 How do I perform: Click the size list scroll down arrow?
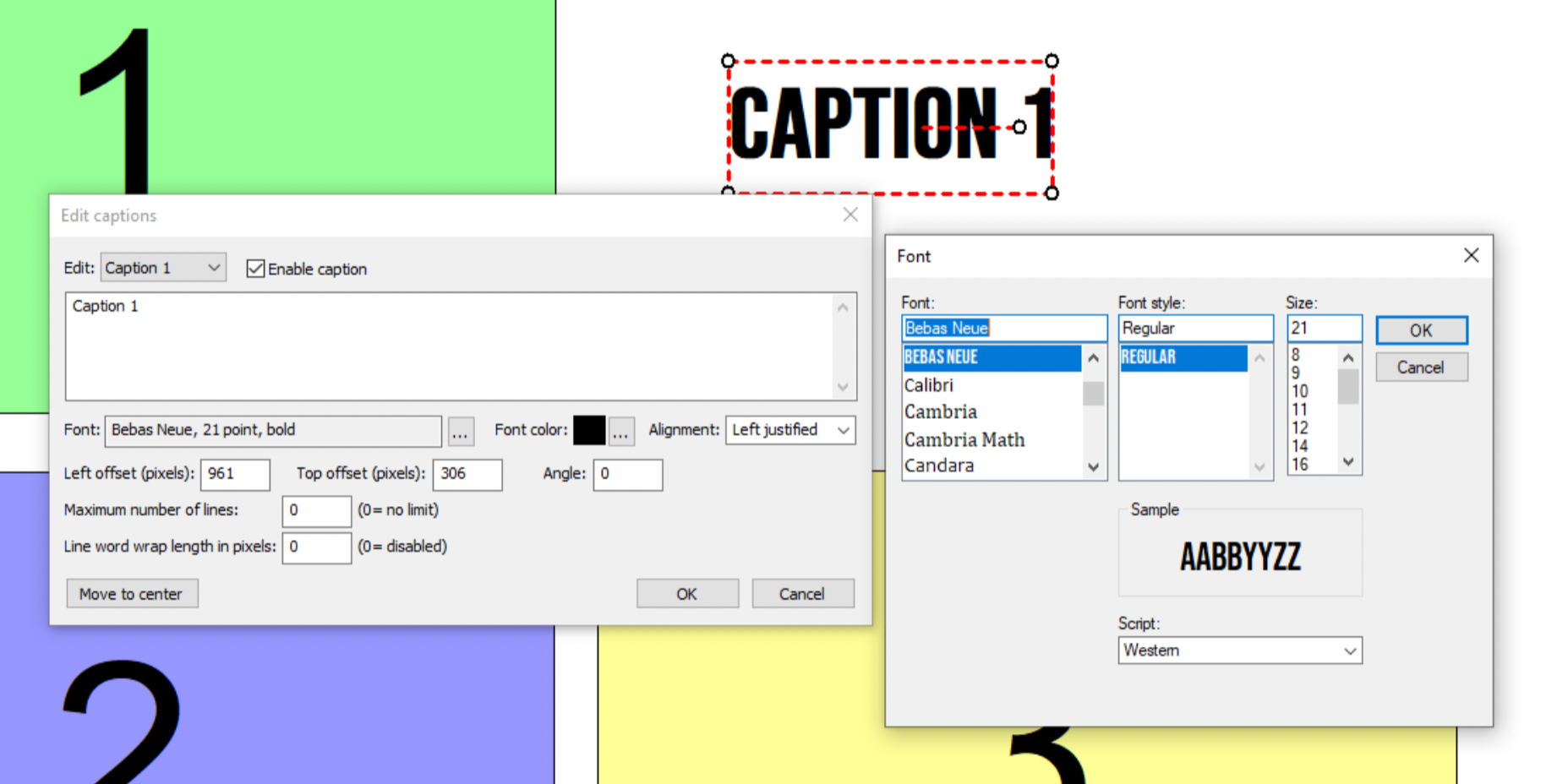[1349, 462]
